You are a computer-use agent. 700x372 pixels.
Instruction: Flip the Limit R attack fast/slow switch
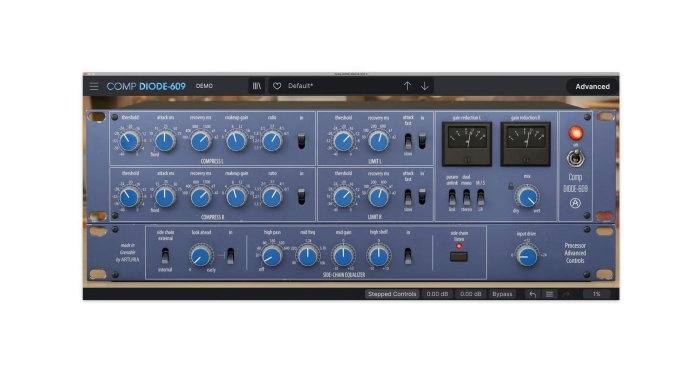click(408, 196)
